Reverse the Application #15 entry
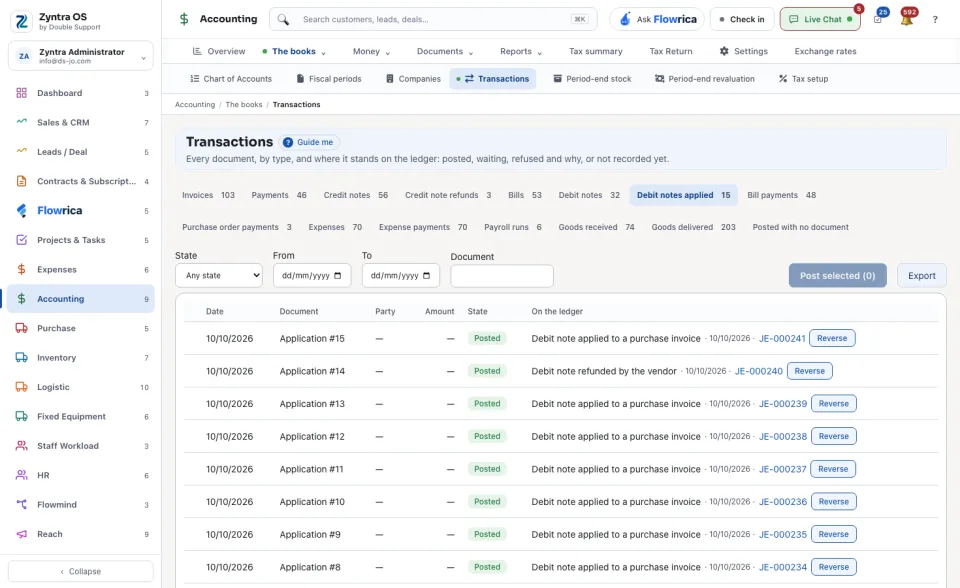Viewport: 960px width, 588px height. pos(832,338)
